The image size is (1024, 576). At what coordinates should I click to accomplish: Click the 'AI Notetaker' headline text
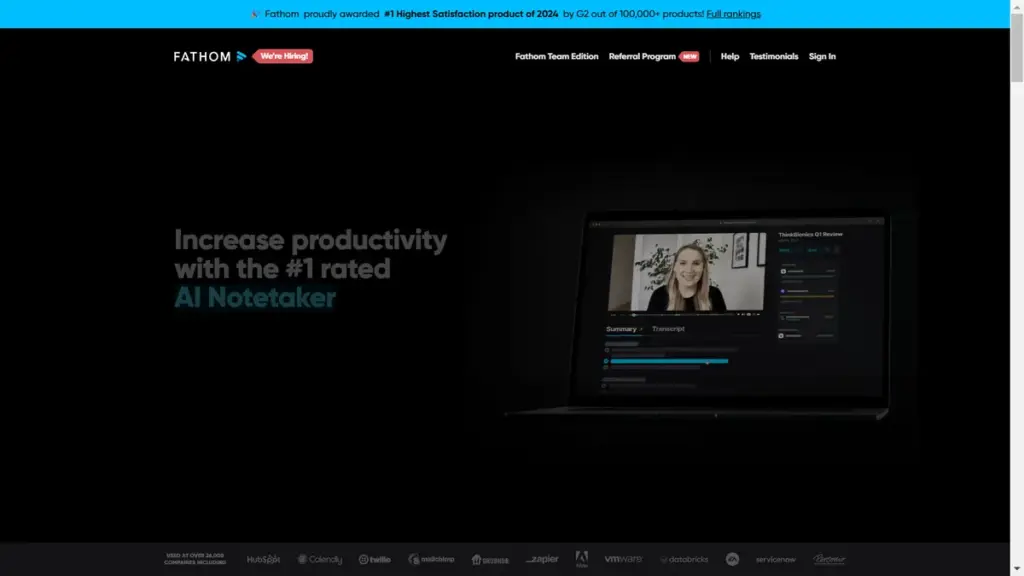[x=255, y=298]
